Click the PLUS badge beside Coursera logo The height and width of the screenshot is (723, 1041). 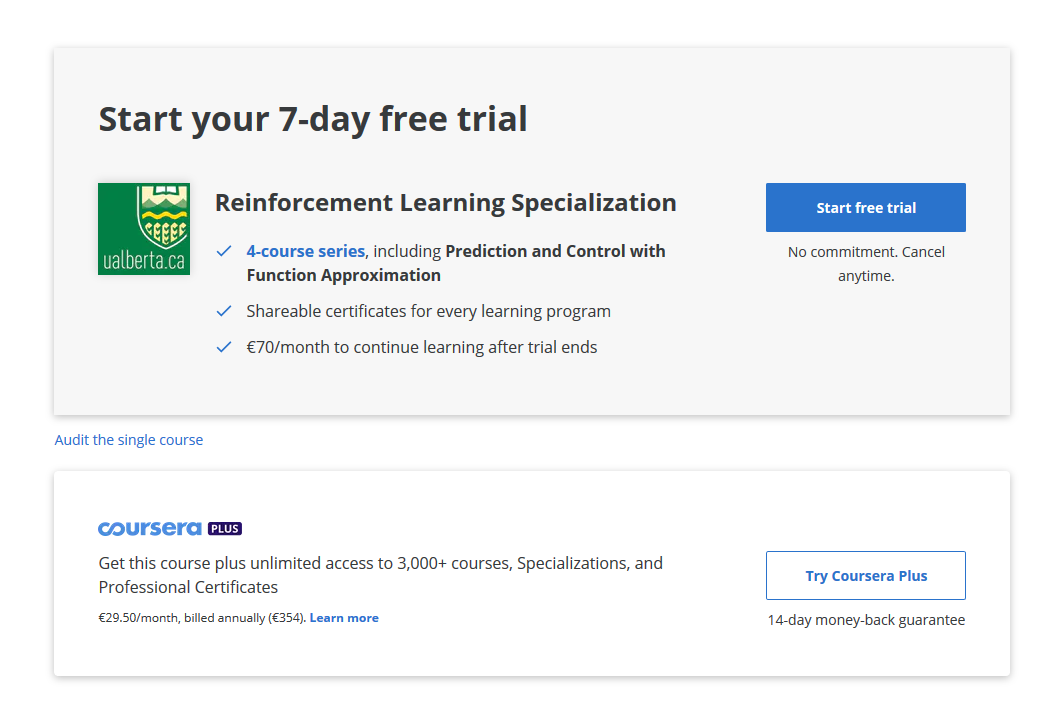point(225,528)
